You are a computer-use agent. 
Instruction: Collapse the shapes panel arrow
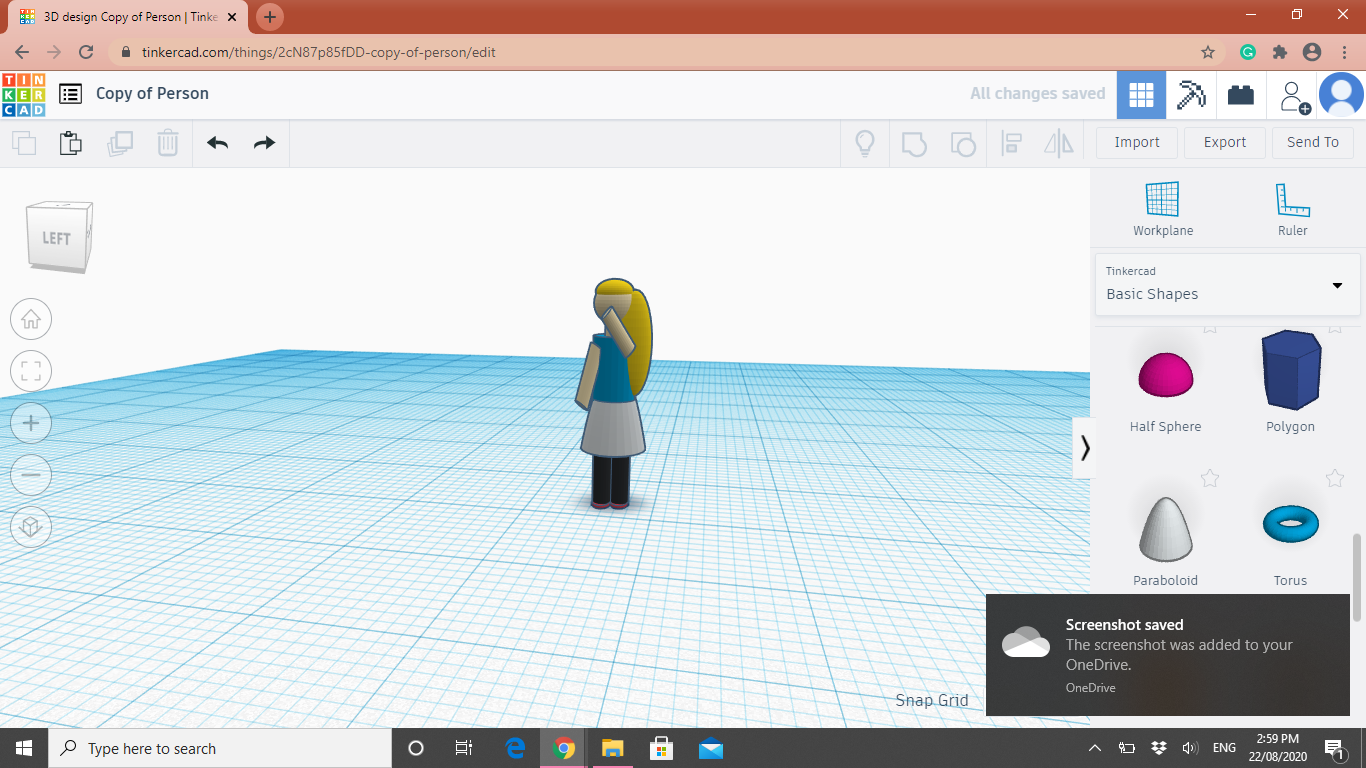point(1084,447)
